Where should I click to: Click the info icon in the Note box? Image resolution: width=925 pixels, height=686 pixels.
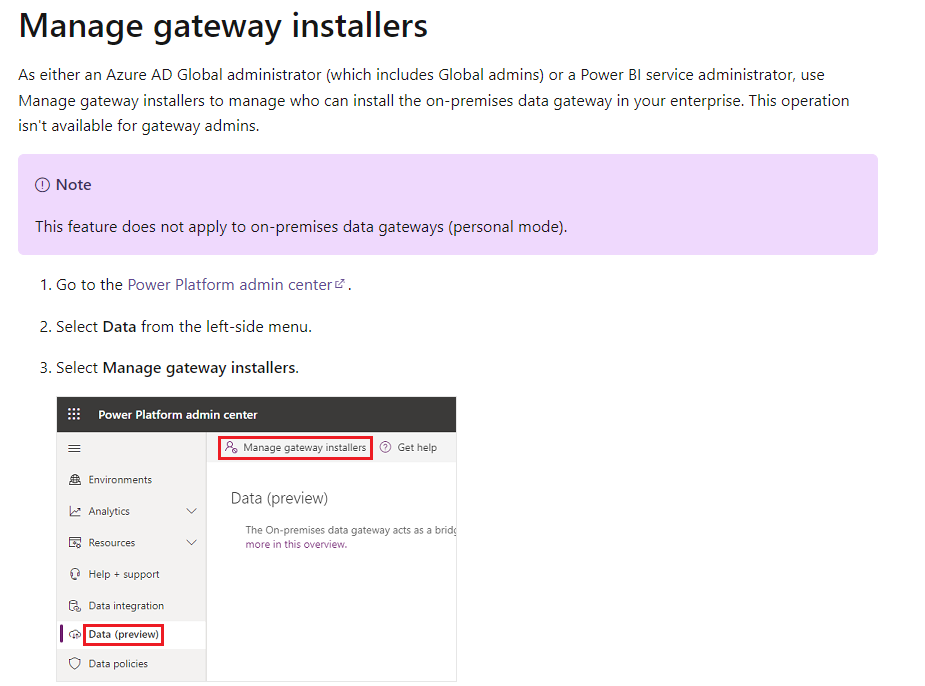pos(41,184)
